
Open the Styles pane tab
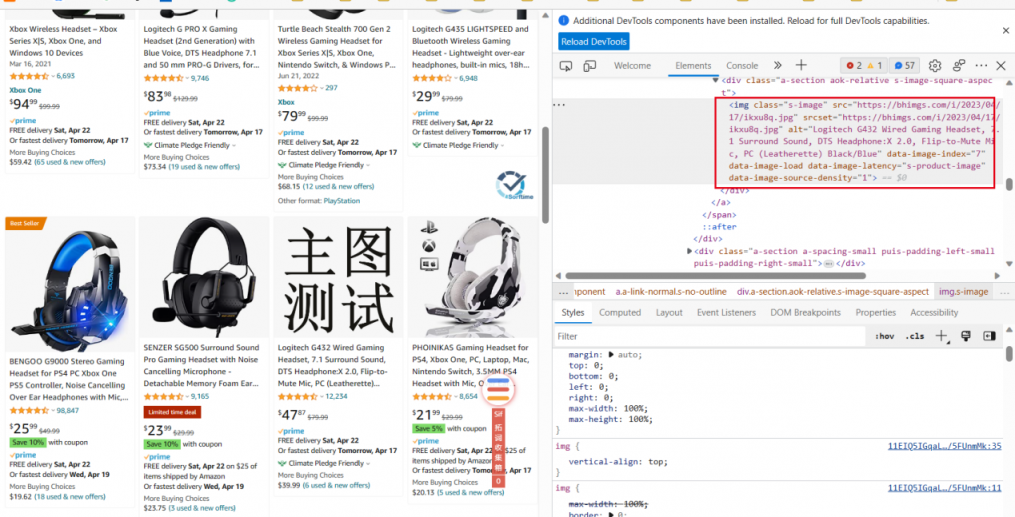572,313
